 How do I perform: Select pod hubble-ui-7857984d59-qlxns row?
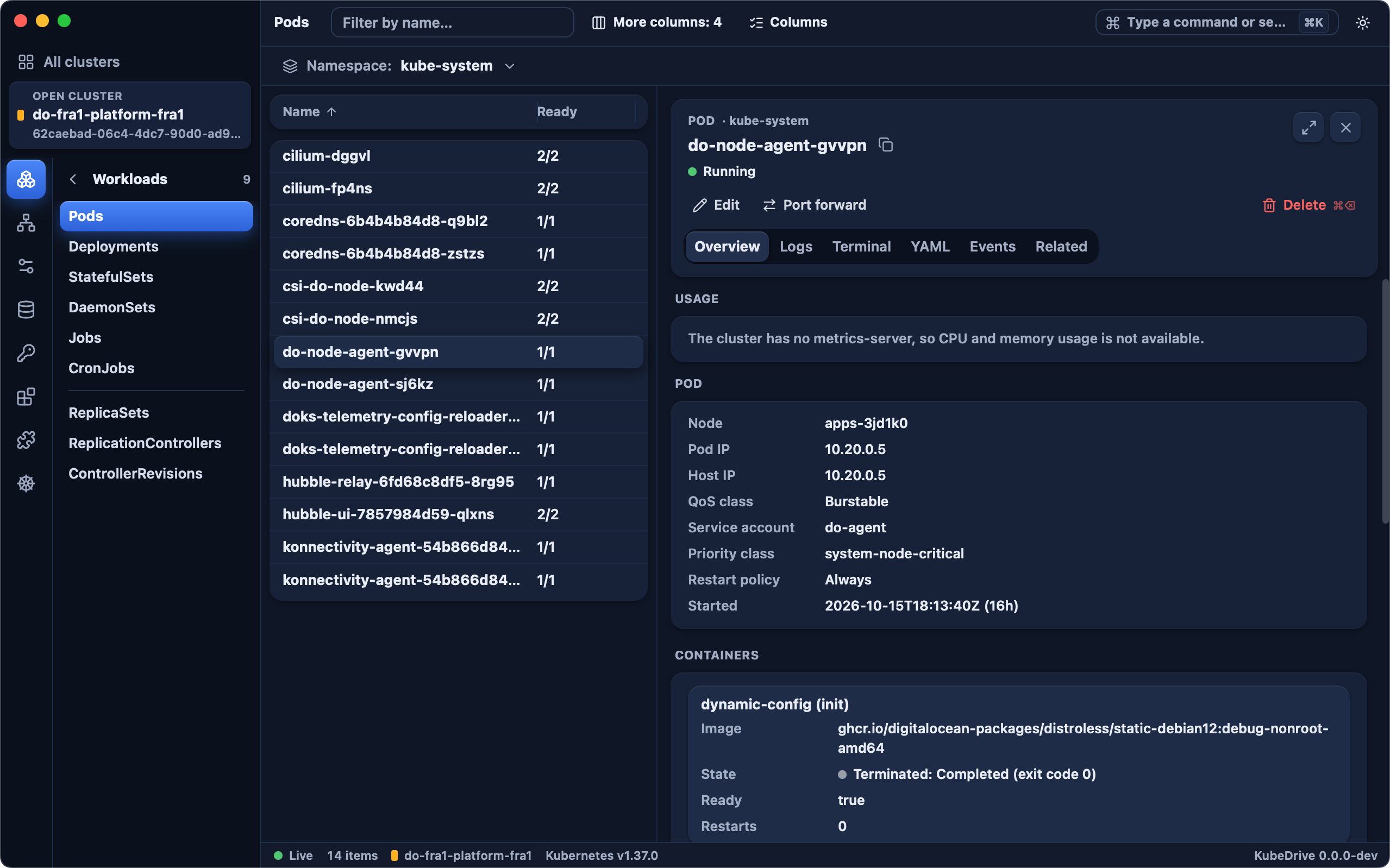458,514
